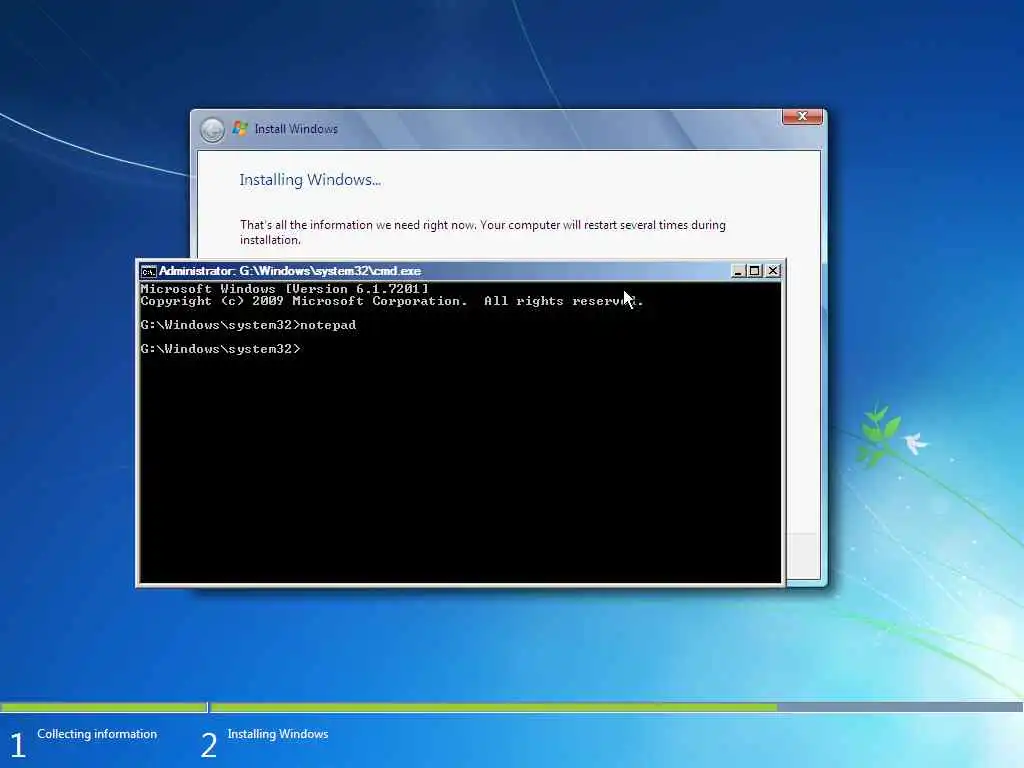Click the cmd.exe system menu icon
Image resolution: width=1024 pixels, height=768 pixels.
148,271
